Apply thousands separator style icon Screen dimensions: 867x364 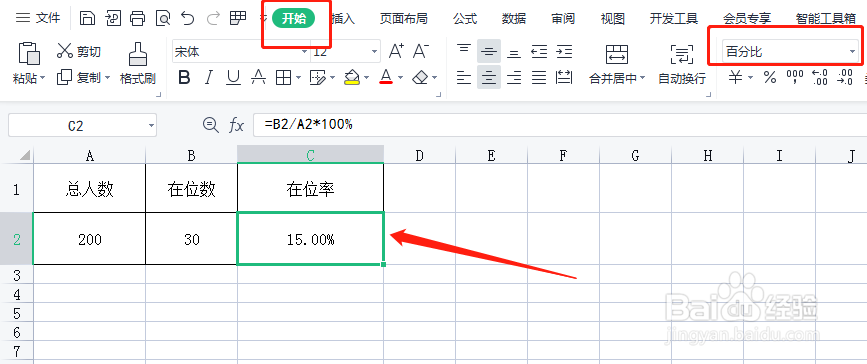[795, 77]
